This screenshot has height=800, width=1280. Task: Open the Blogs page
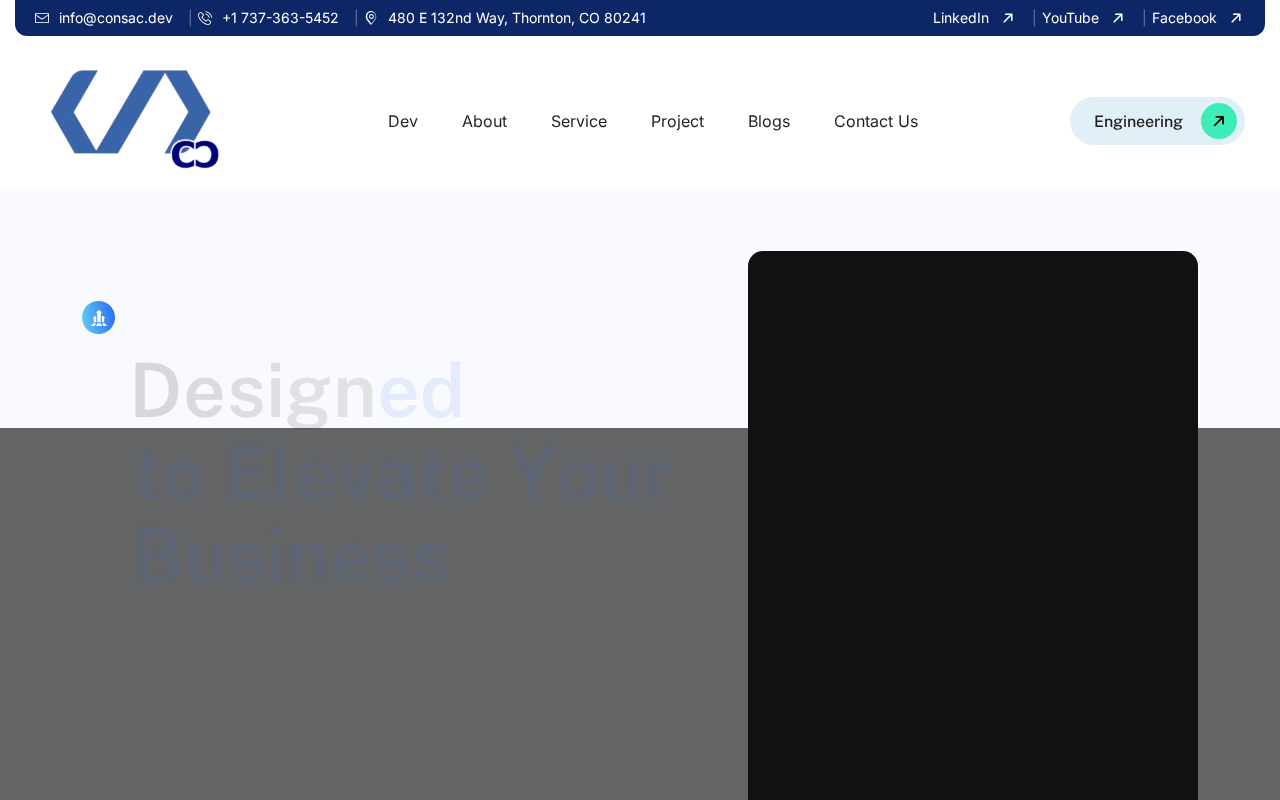(x=769, y=121)
